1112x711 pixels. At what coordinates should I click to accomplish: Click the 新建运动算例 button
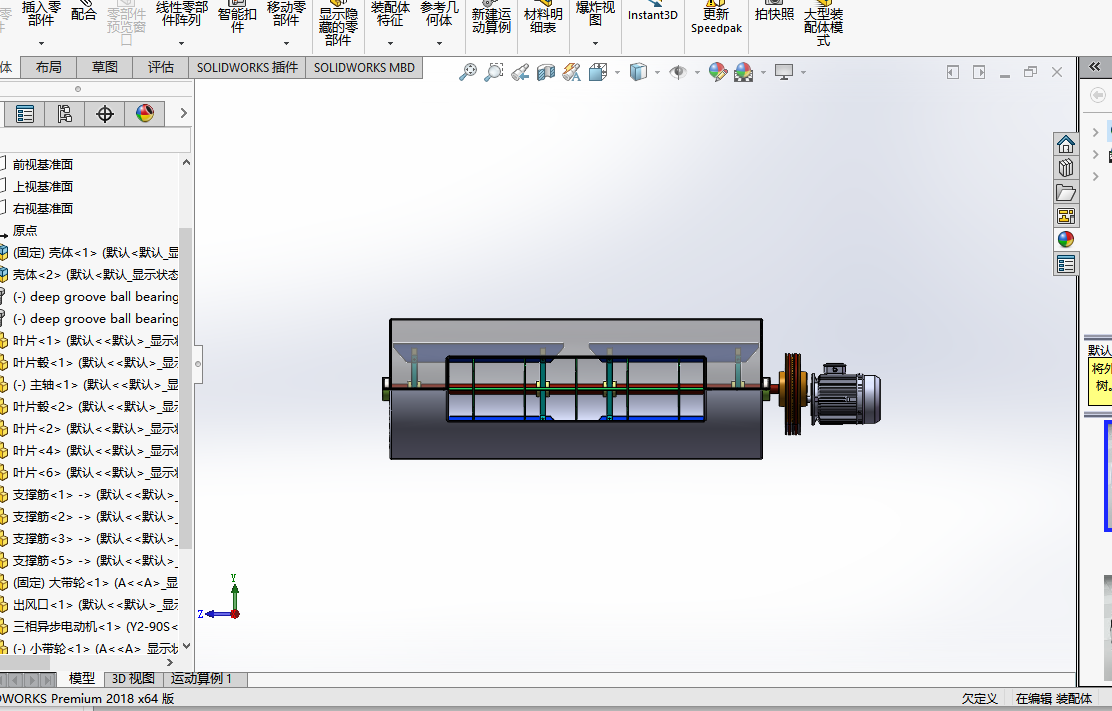click(x=491, y=17)
